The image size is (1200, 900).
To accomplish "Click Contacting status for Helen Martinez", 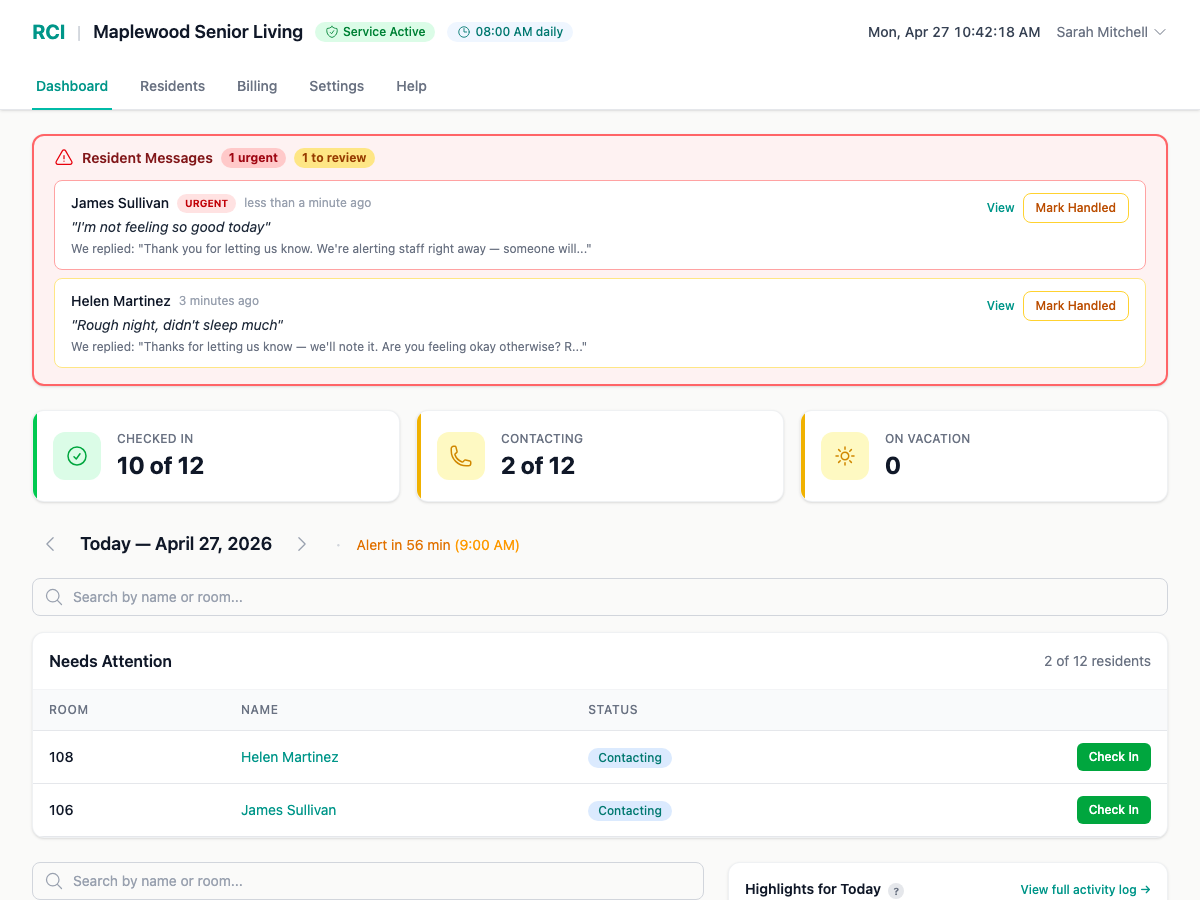I will [x=630, y=758].
